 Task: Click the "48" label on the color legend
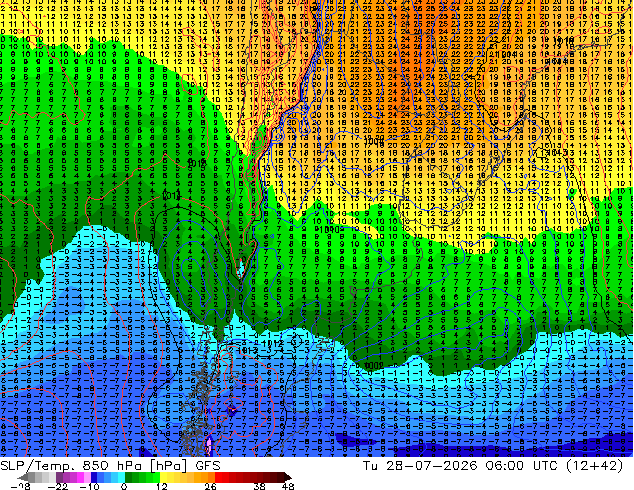point(288,486)
